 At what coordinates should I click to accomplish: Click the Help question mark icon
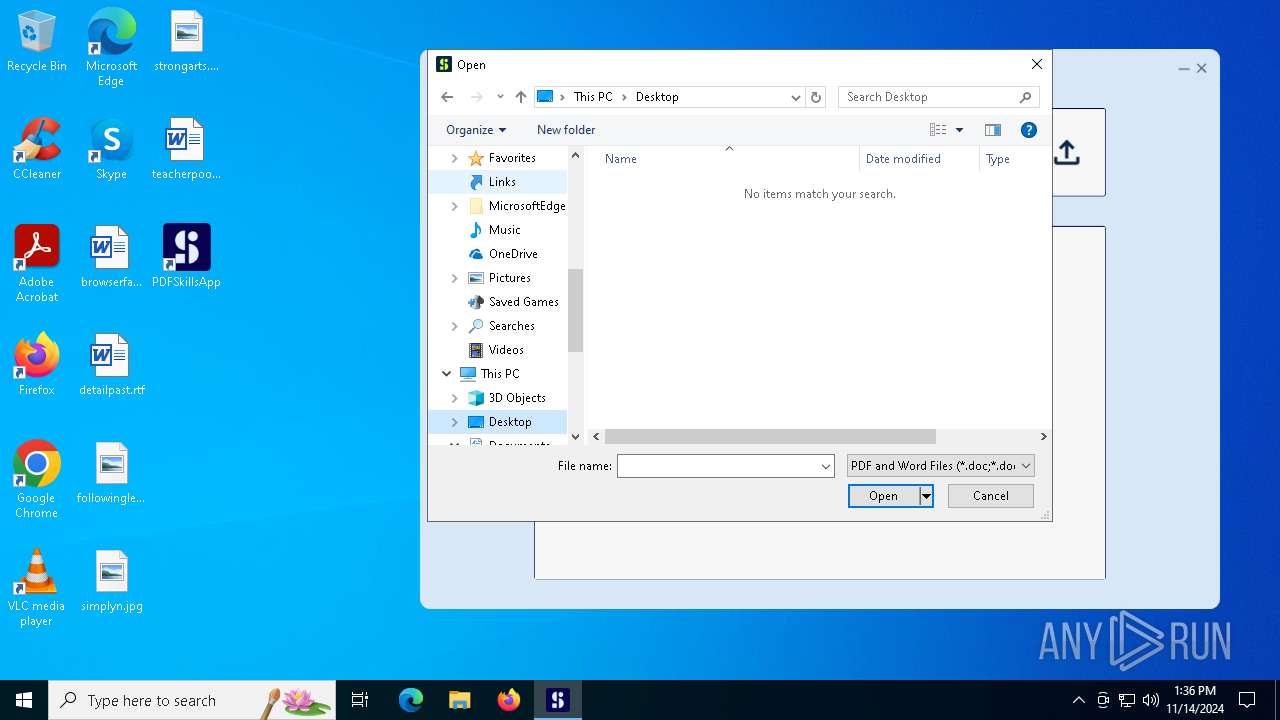click(x=1028, y=130)
